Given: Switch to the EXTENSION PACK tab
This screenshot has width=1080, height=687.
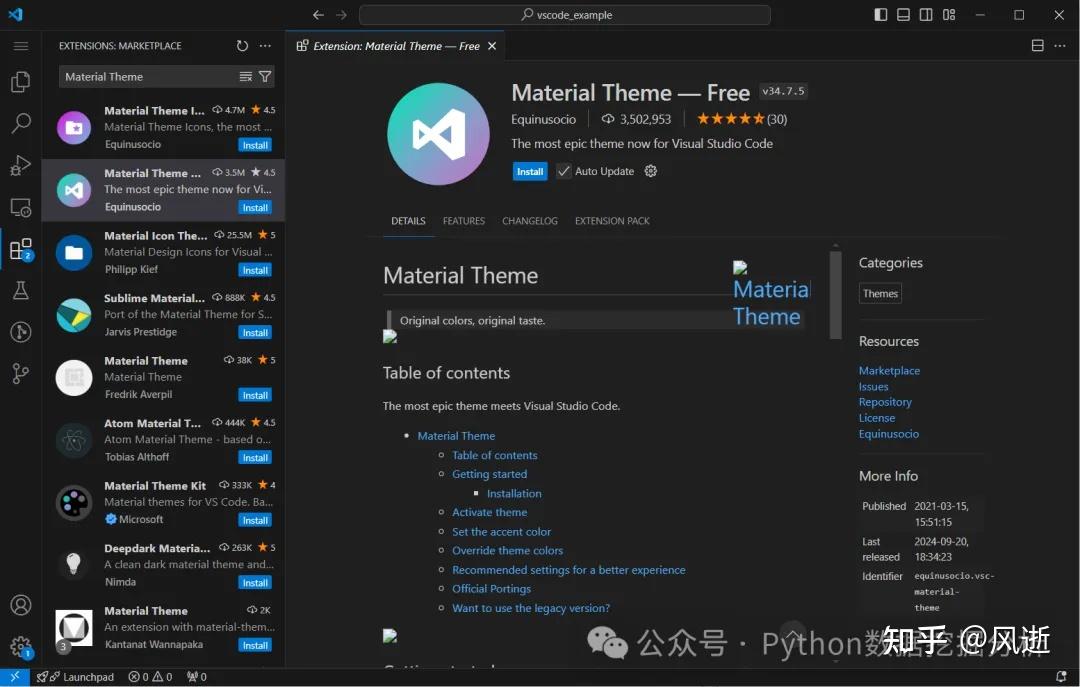Looking at the screenshot, I should [x=612, y=221].
